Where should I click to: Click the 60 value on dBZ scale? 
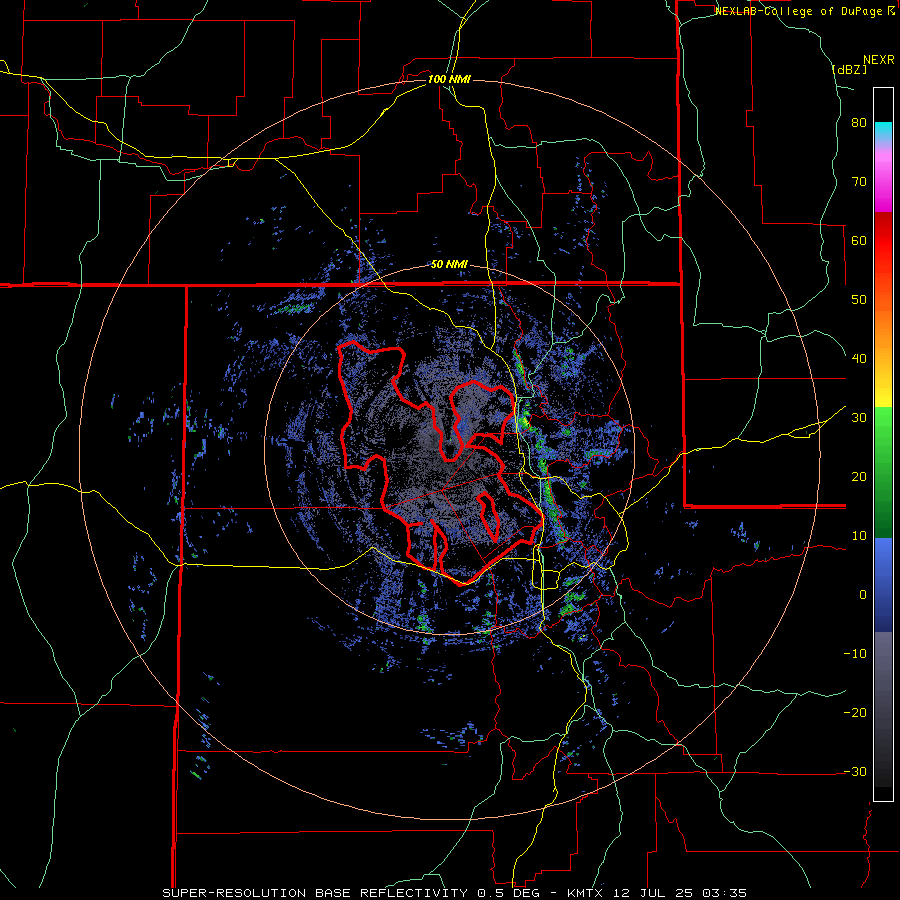[x=859, y=240]
